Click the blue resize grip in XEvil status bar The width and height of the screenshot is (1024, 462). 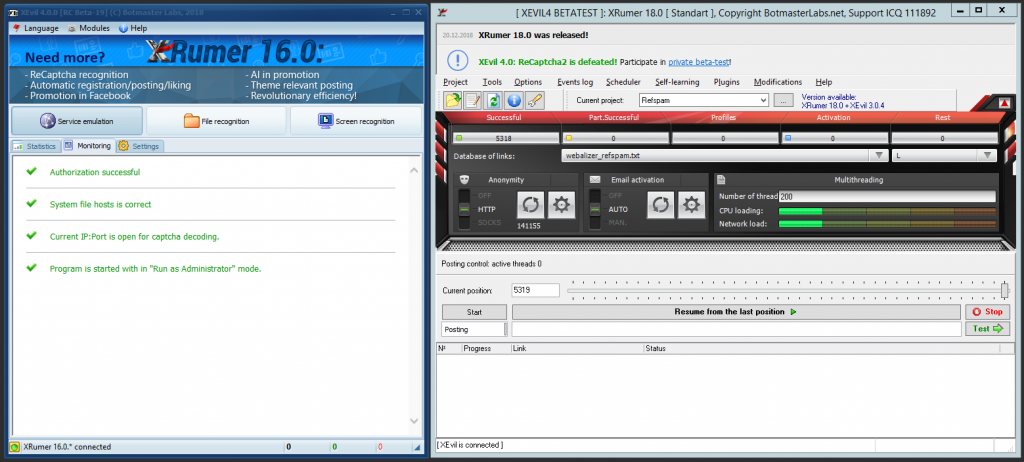point(417,448)
